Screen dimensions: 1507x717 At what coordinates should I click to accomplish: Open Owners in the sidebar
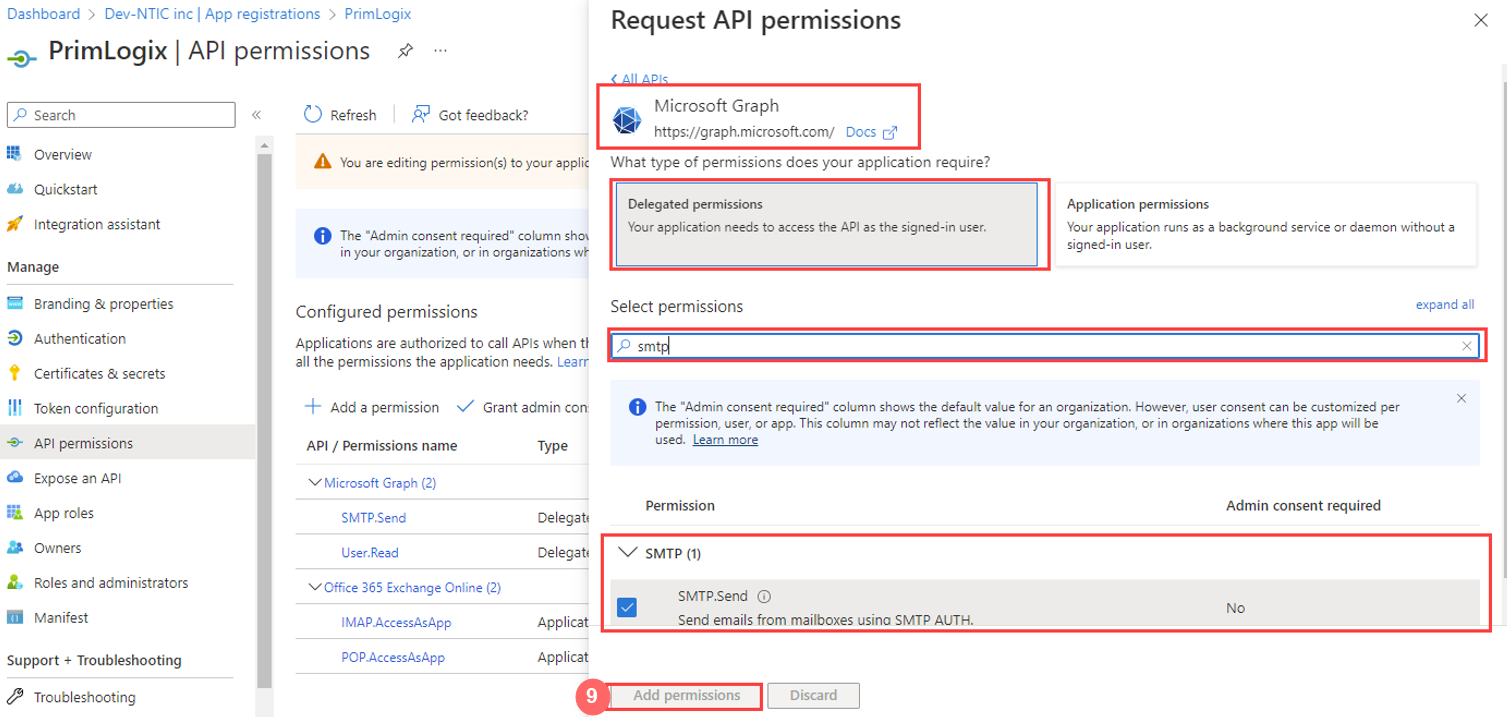pos(58,548)
